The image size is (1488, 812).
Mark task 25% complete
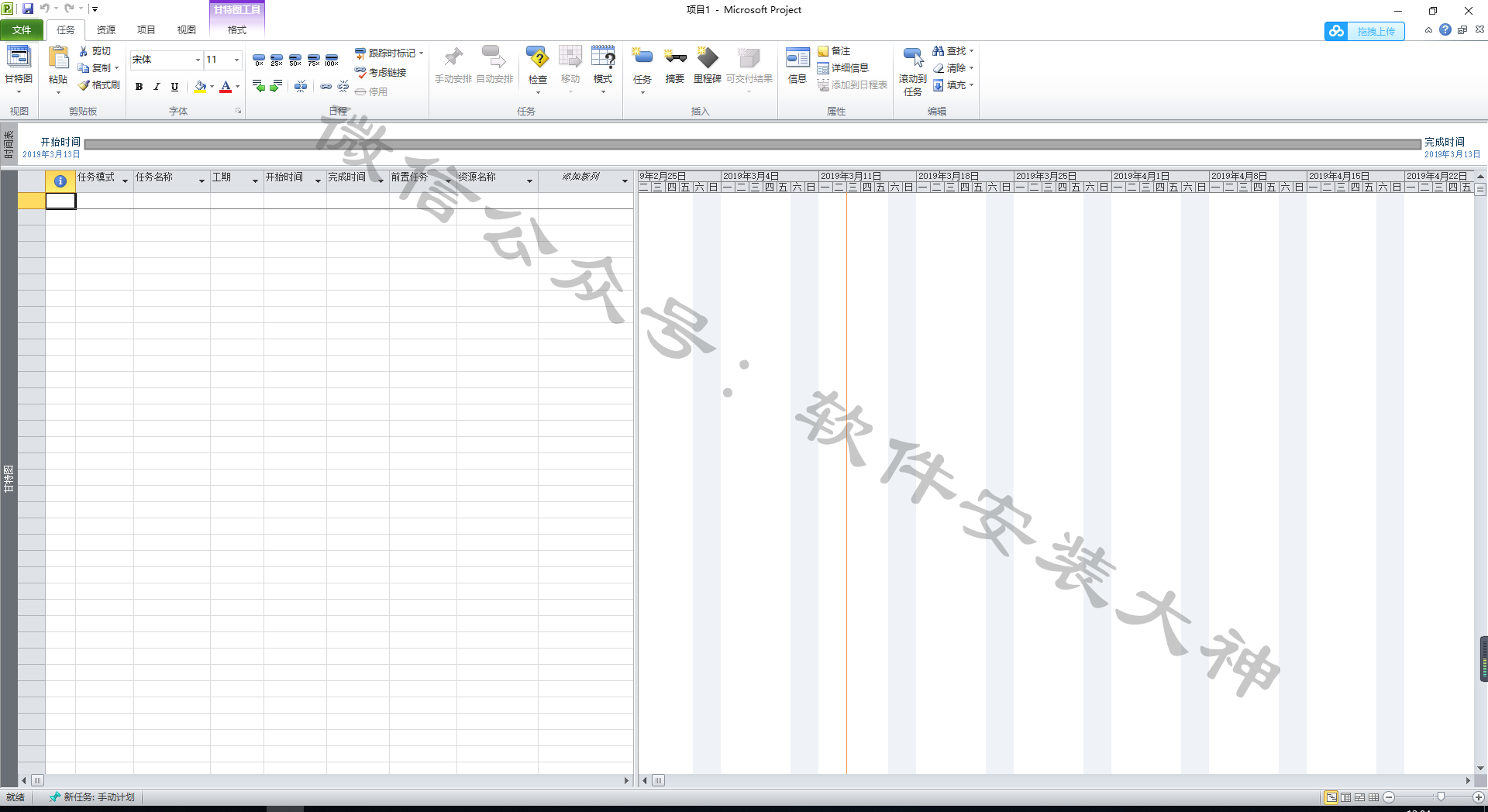[x=277, y=60]
